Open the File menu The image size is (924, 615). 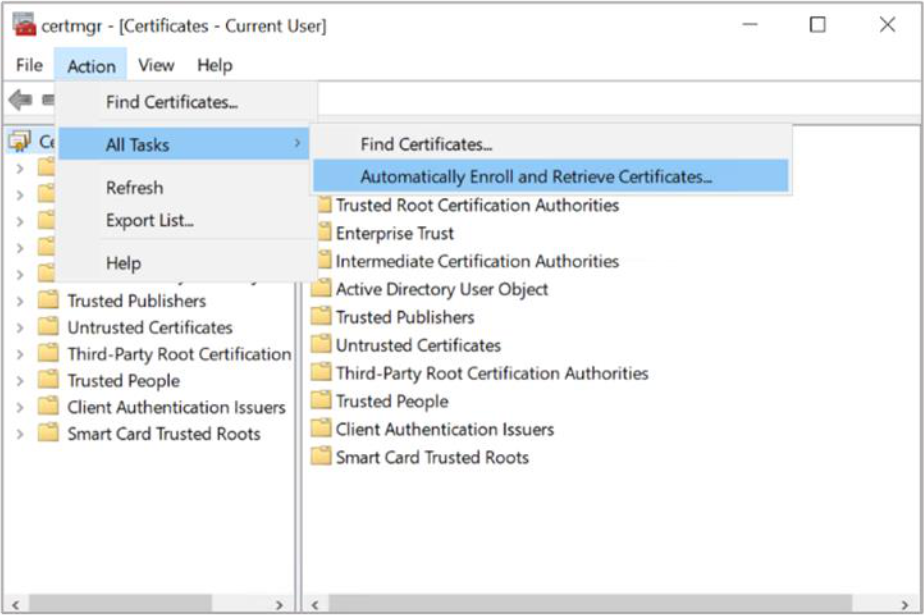pos(29,65)
